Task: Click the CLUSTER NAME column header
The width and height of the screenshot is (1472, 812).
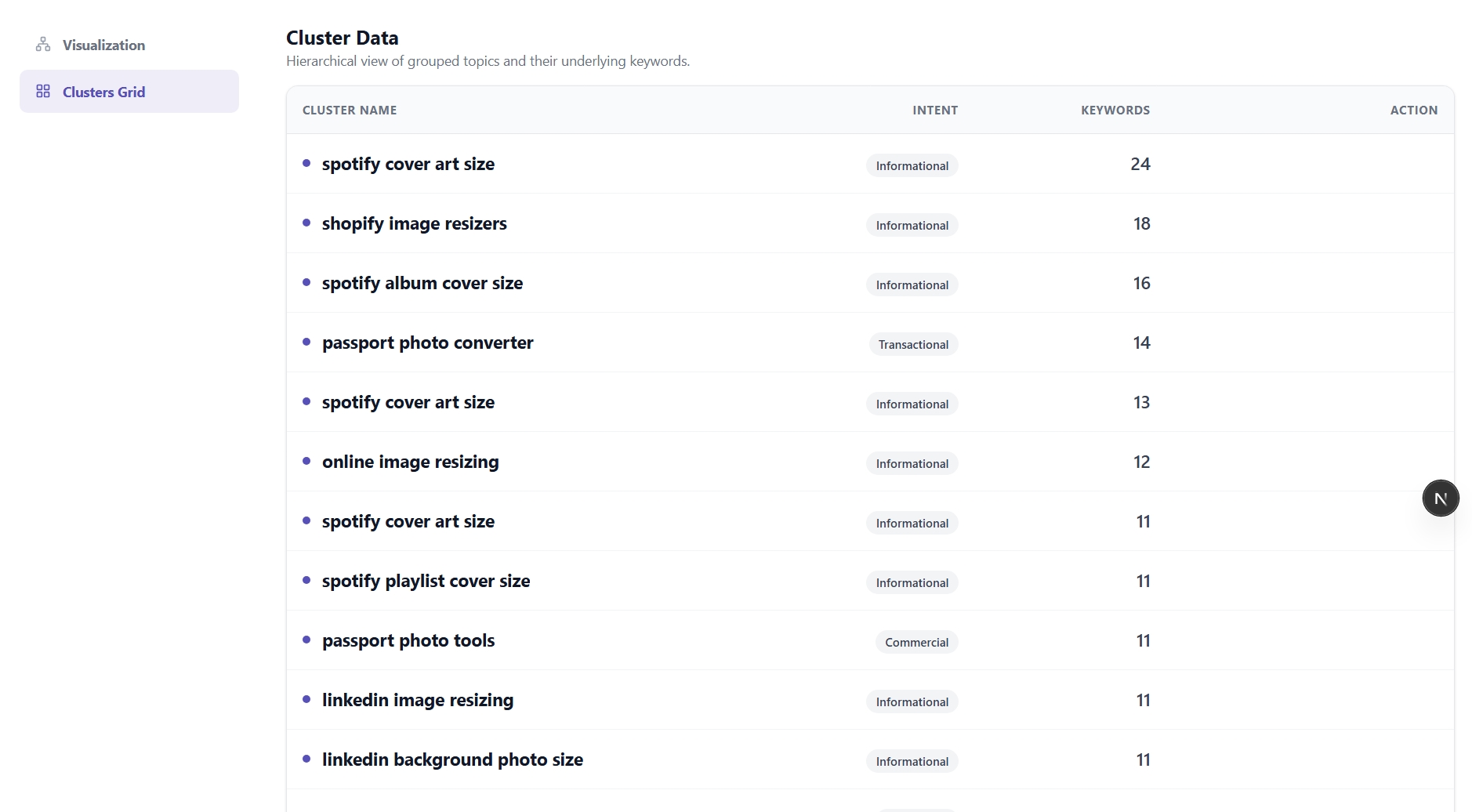Action: 350,110
